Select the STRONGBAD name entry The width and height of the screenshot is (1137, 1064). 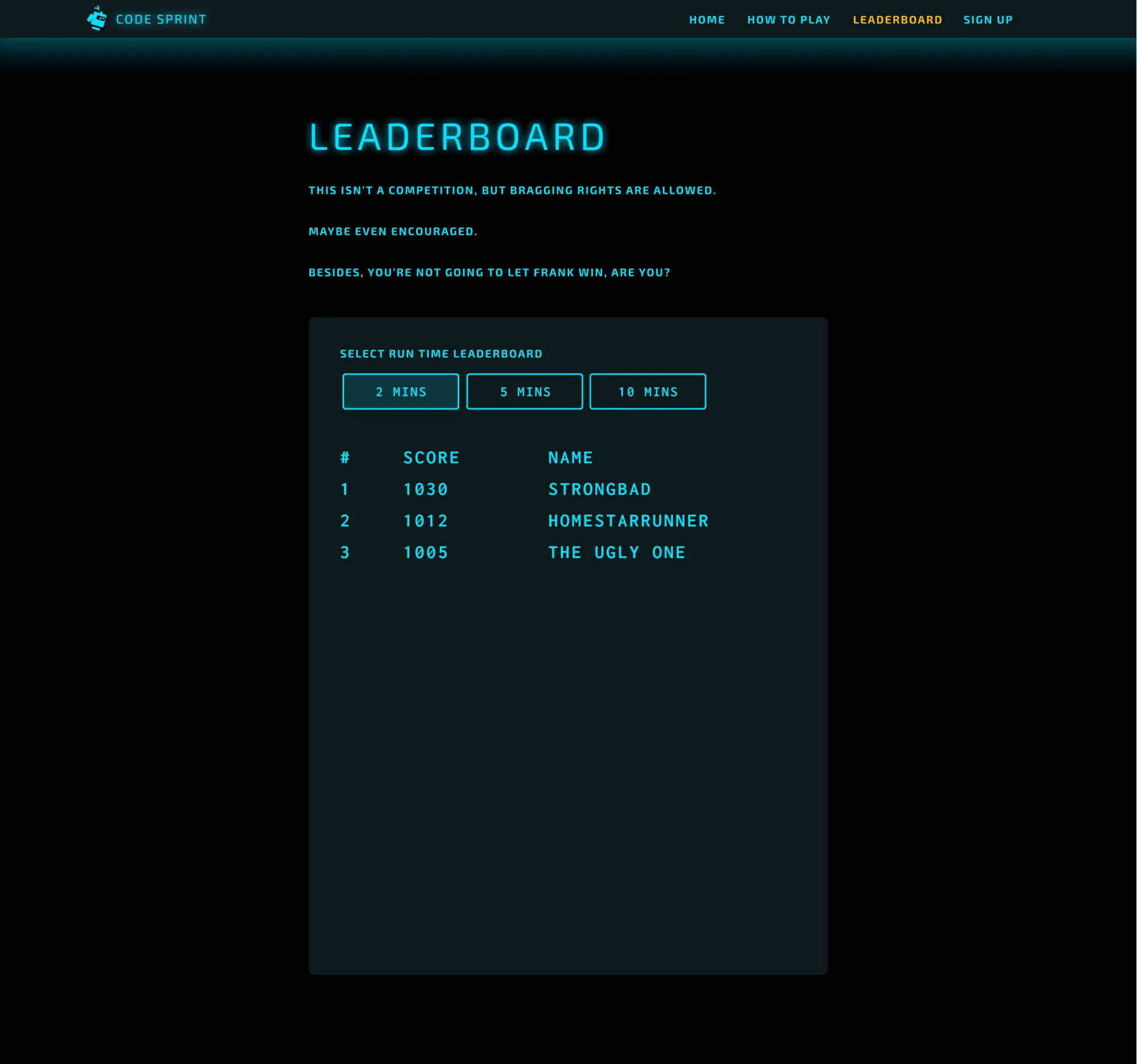coord(599,489)
